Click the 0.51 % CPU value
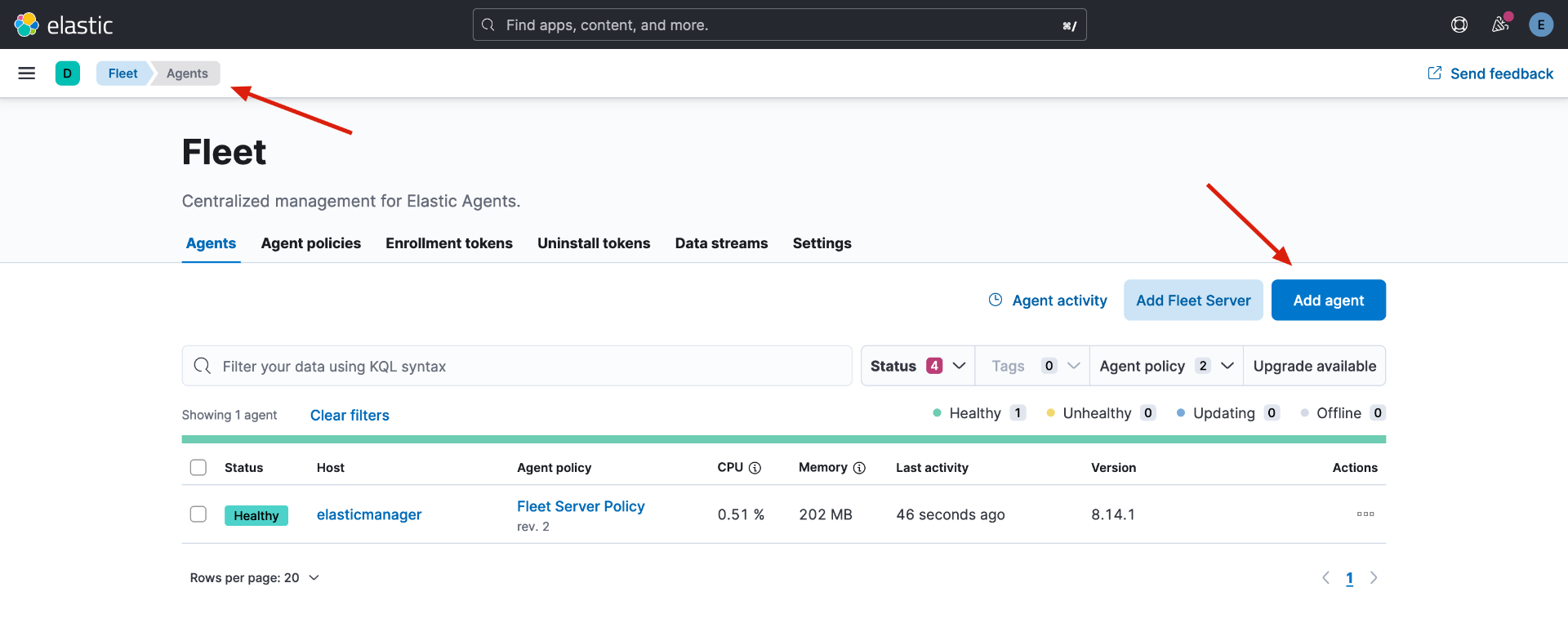Screen dimensions: 1568x623 pos(741,514)
